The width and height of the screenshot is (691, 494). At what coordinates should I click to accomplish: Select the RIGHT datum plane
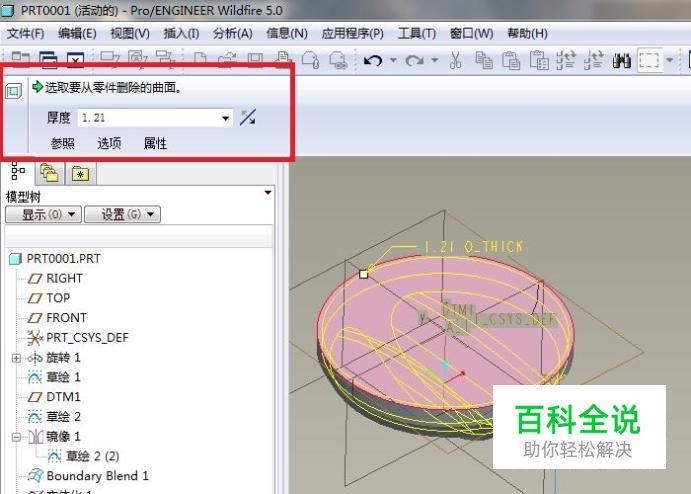click(64, 279)
